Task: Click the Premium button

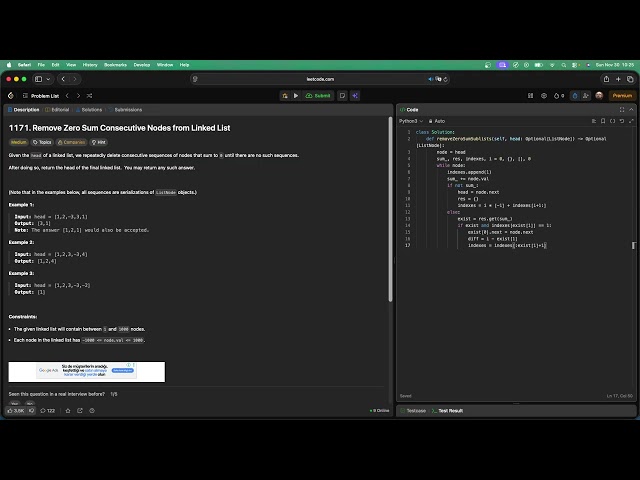Action: click(x=622, y=96)
